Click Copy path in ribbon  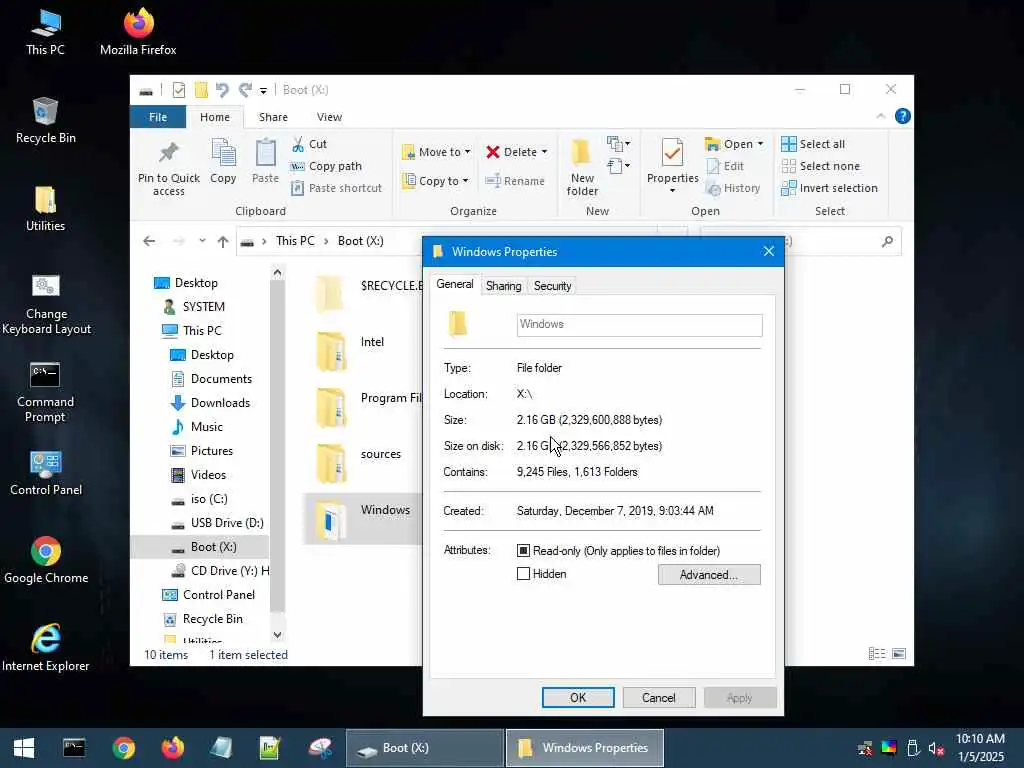pyautogui.click(x=326, y=166)
